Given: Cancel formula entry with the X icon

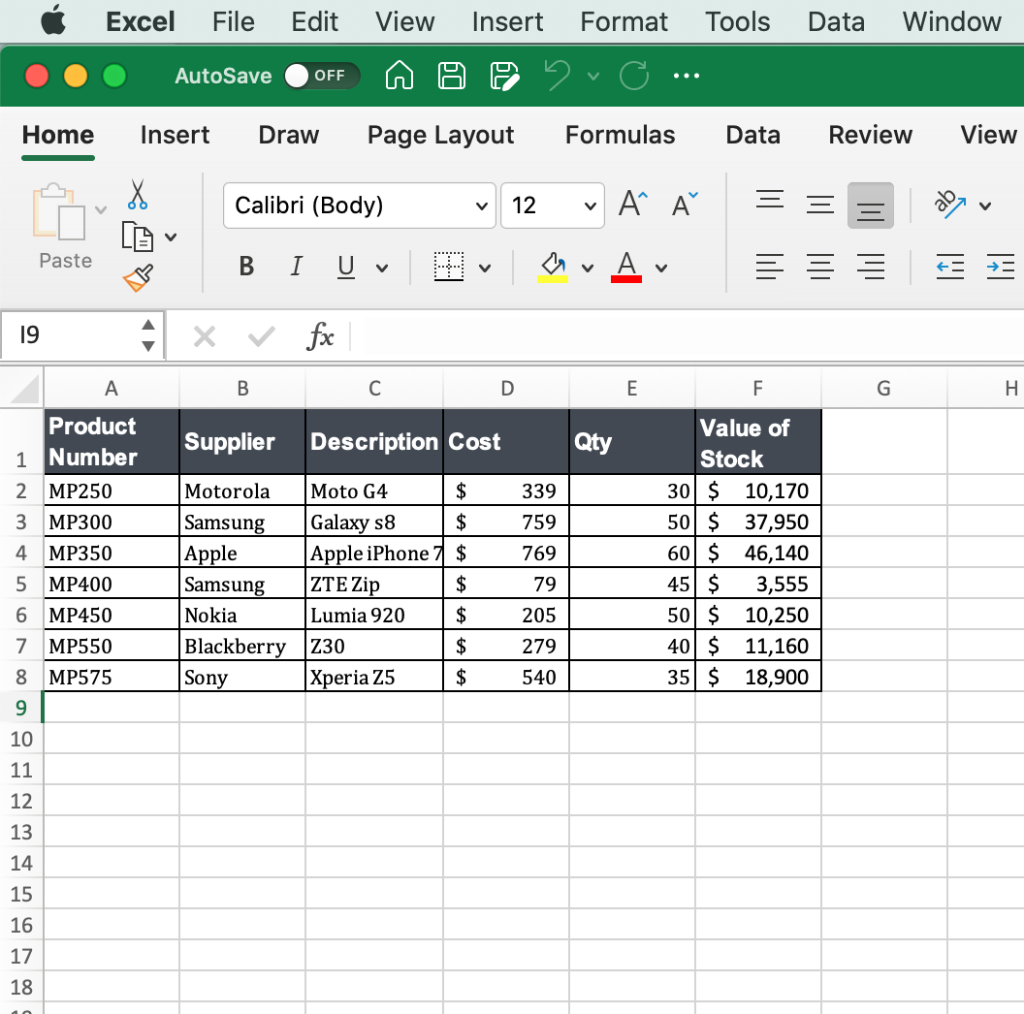Looking at the screenshot, I should coord(204,337).
